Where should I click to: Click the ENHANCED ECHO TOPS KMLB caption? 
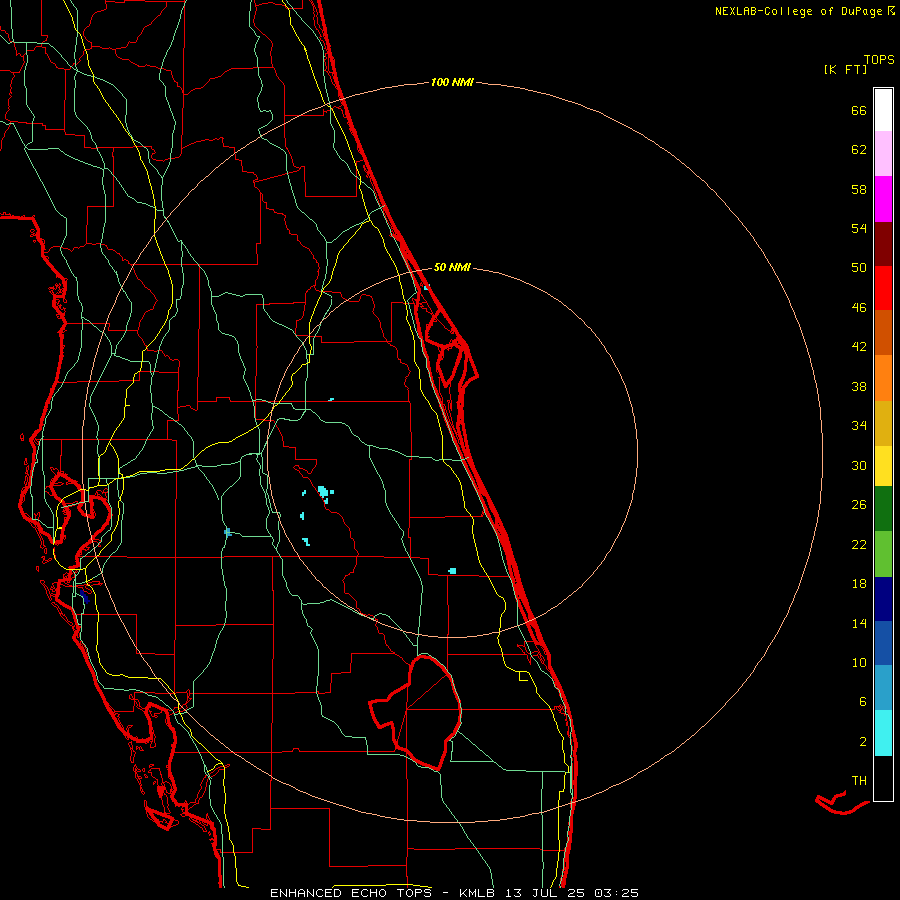[x=454, y=893]
